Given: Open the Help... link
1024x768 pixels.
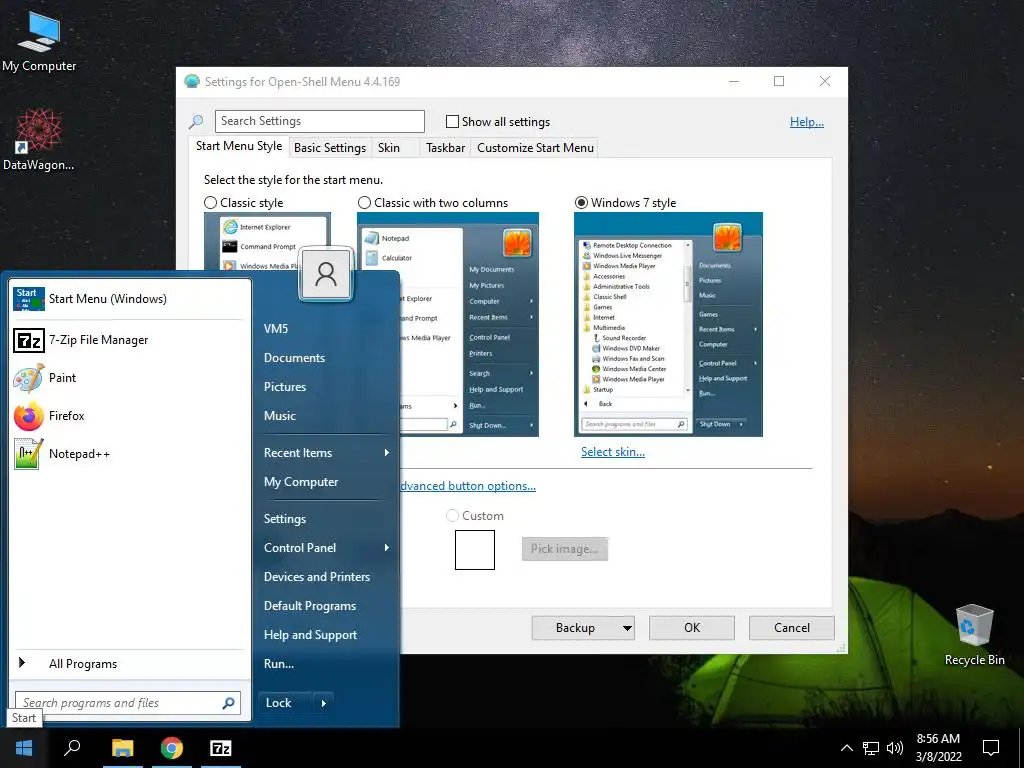Looking at the screenshot, I should click(x=807, y=121).
